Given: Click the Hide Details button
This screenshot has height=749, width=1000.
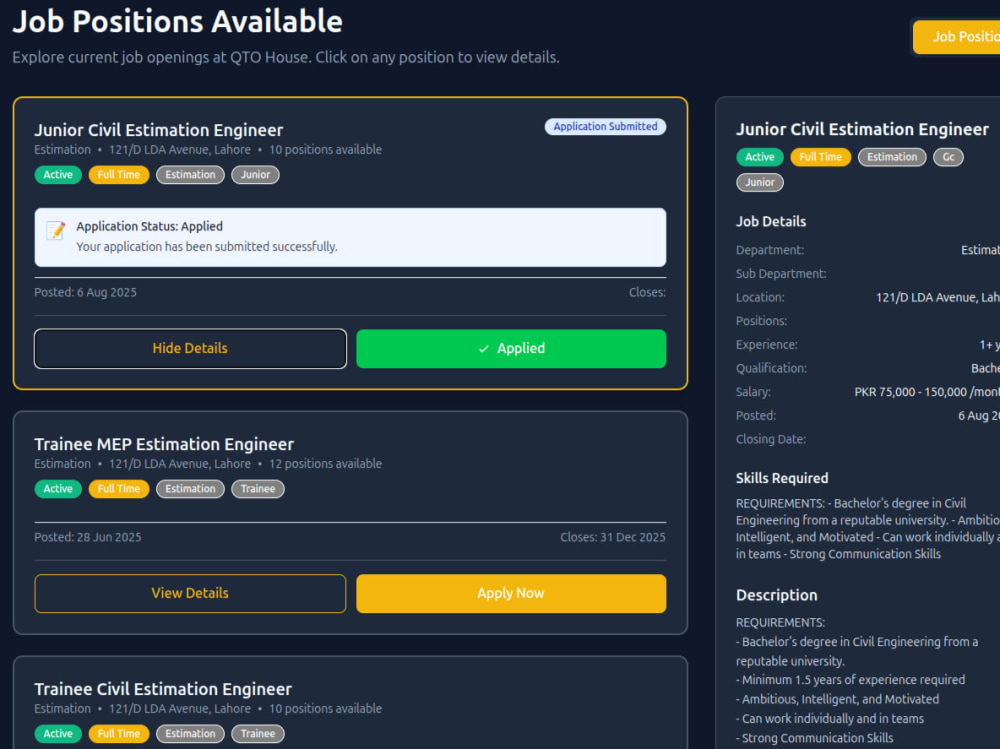Looking at the screenshot, I should tap(190, 348).
